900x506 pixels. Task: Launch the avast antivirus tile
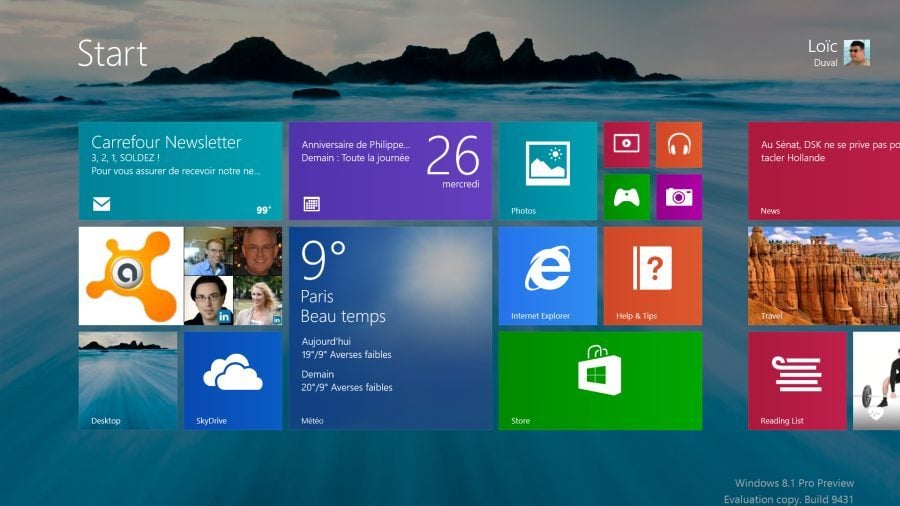tap(131, 275)
